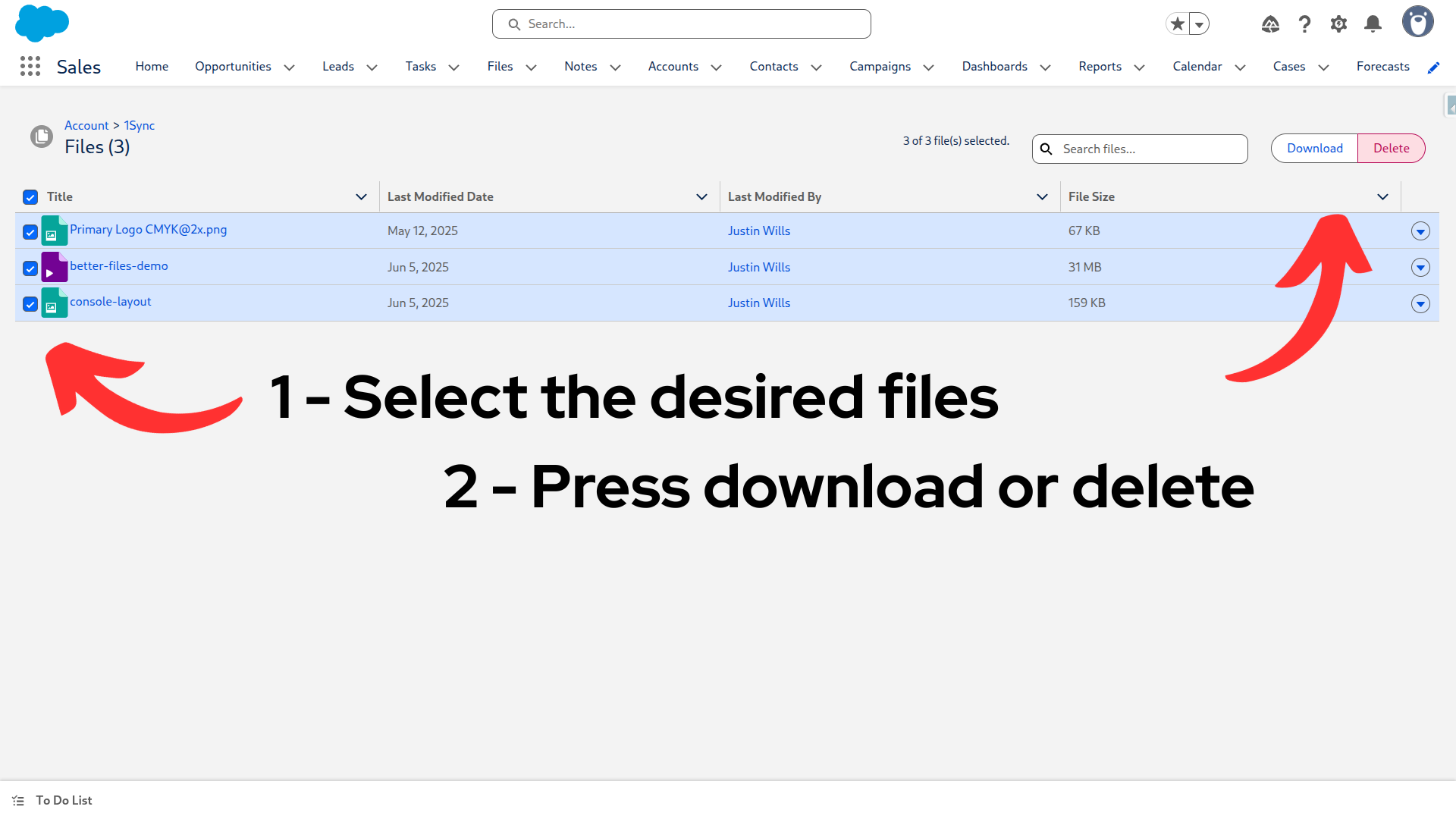This screenshot has height=819, width=1456.
Task: Expand the favorites list dropdown arrow
Action: point(1199,24)
